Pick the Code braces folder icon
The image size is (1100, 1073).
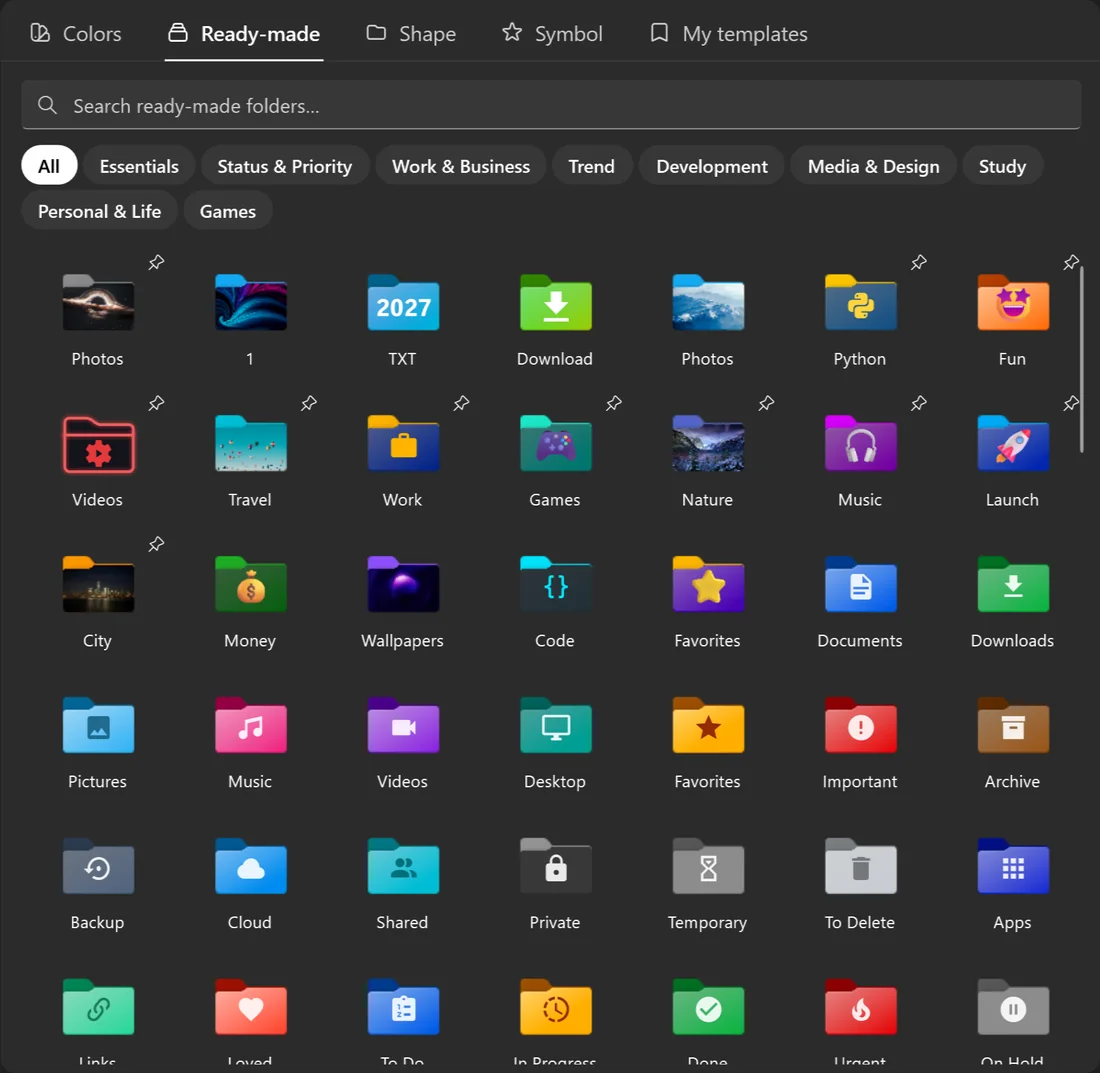click(555, 586)
